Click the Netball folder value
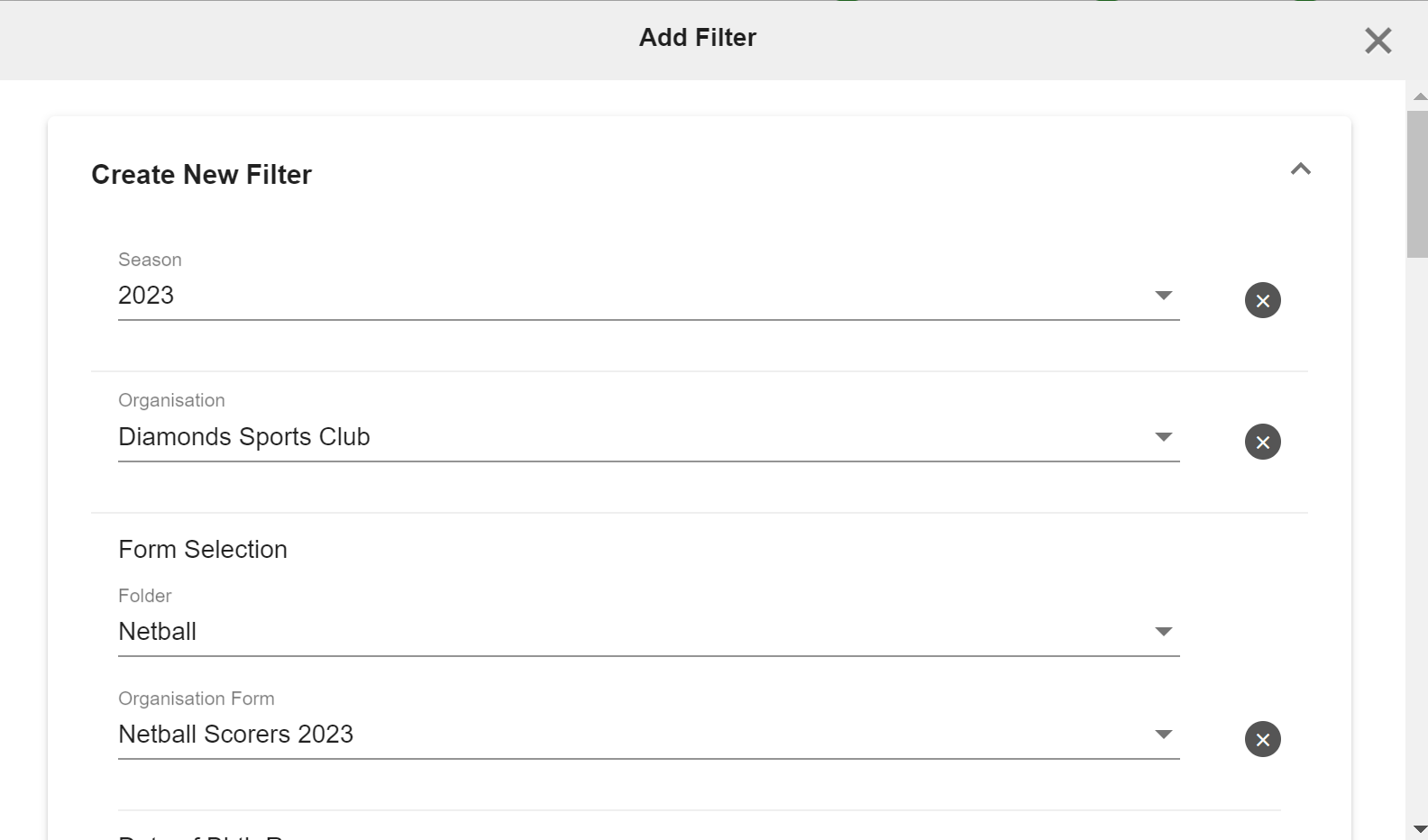Viewport: 1428px width, 840px height. (x=158, y=632)
